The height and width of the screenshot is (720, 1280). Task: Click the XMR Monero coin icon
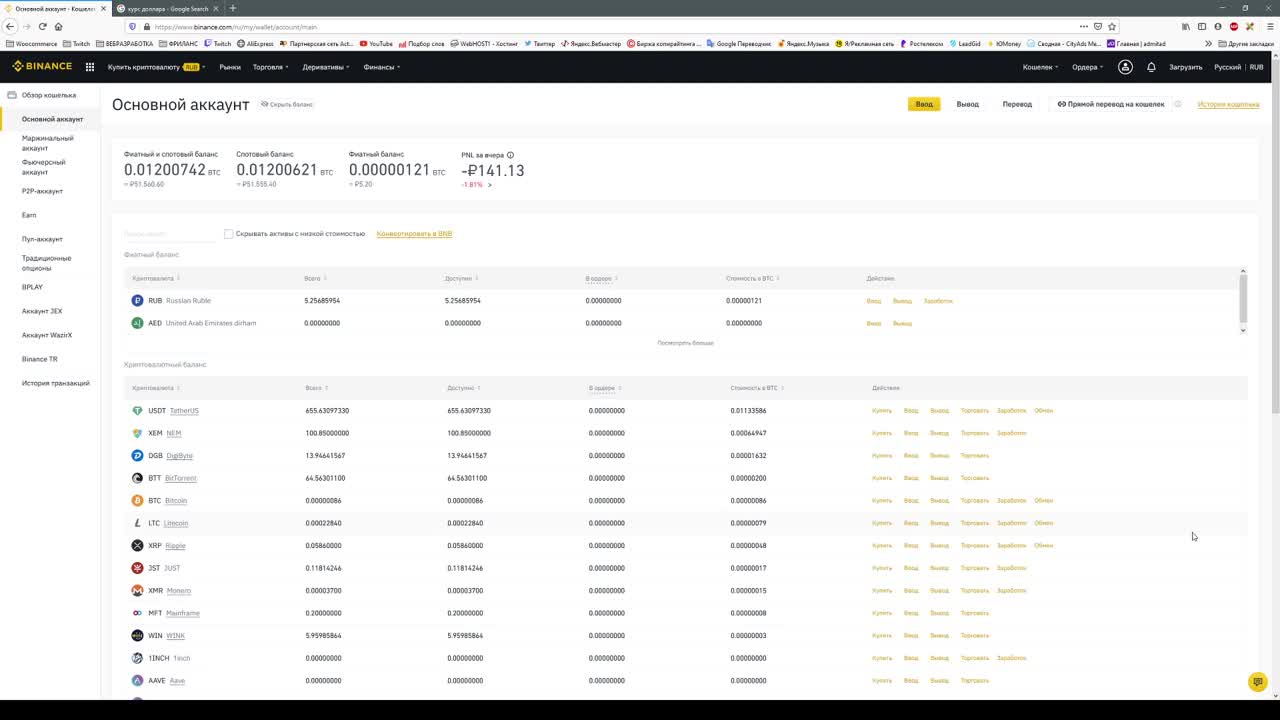tap(138, 591)
